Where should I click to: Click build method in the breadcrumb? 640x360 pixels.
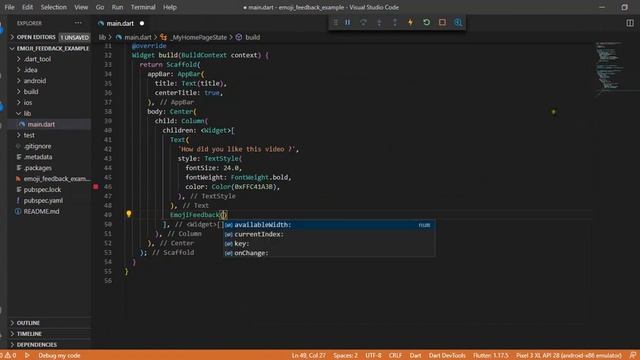[252, 37]
